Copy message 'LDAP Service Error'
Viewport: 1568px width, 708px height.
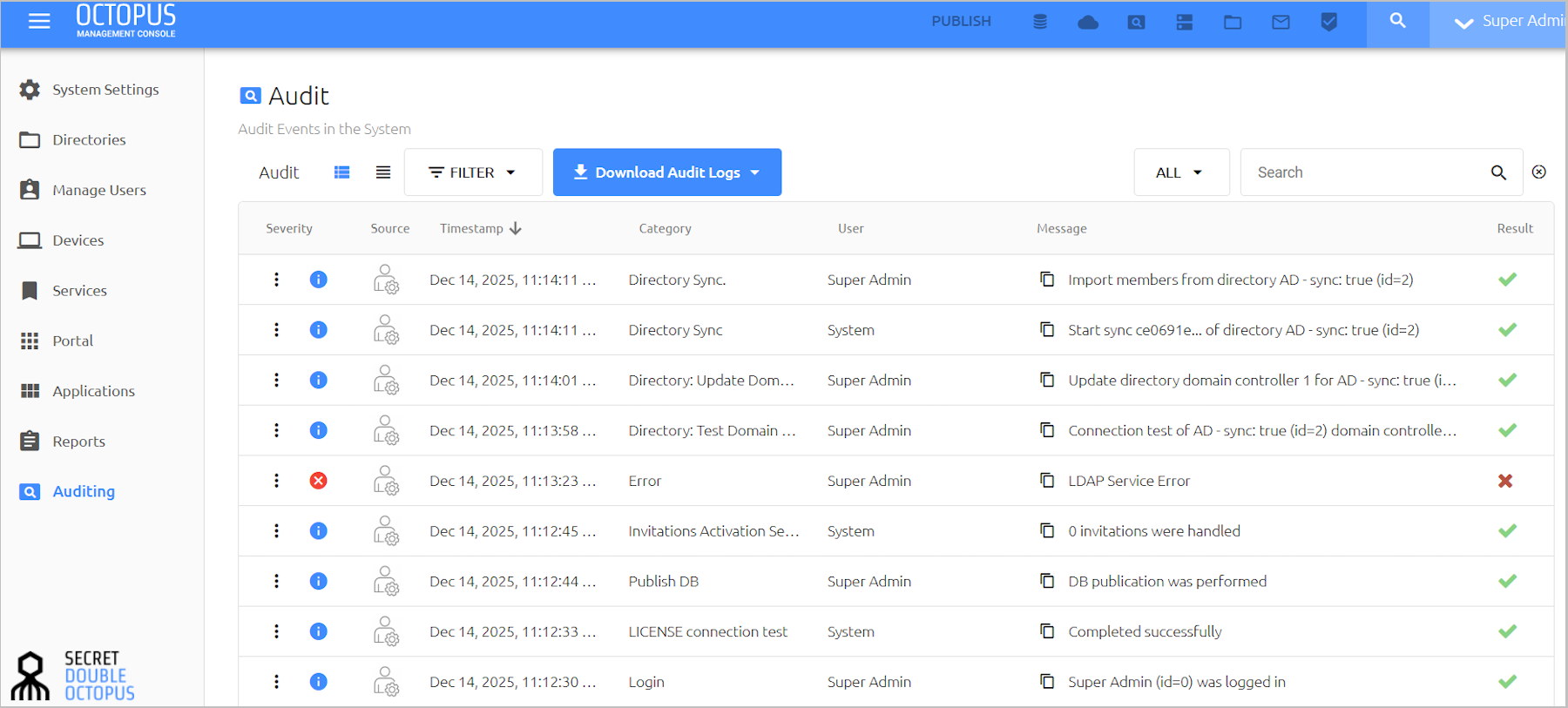pyautogui.click(x=1047, y=481)
